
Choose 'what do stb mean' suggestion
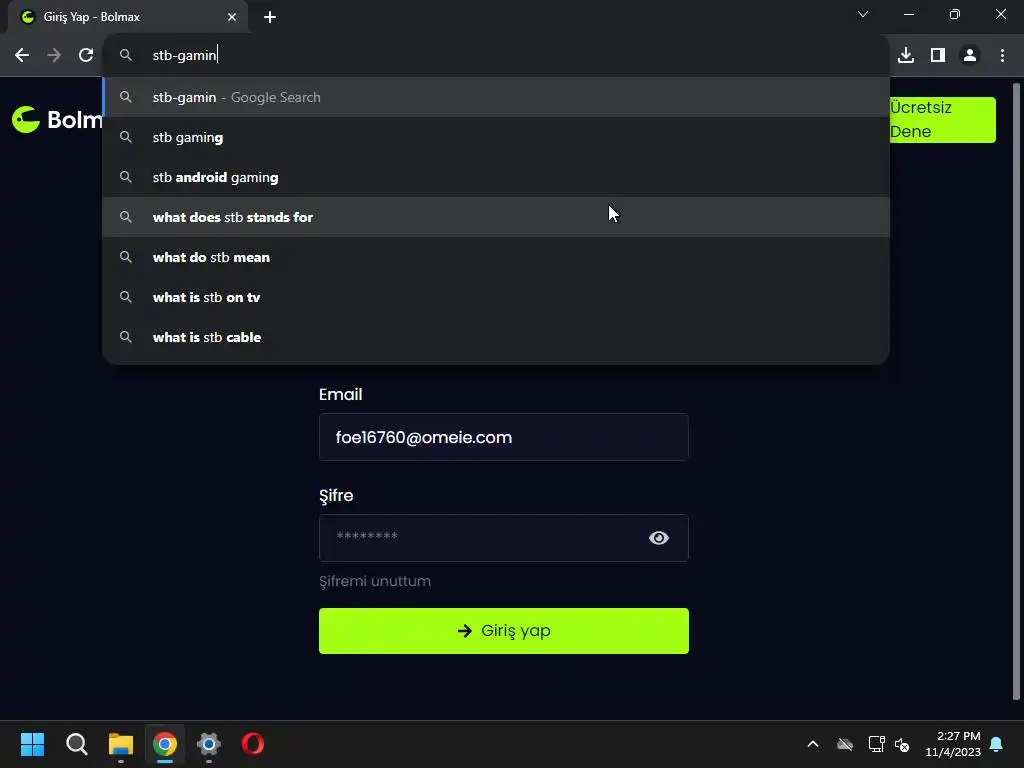(496, 257)
